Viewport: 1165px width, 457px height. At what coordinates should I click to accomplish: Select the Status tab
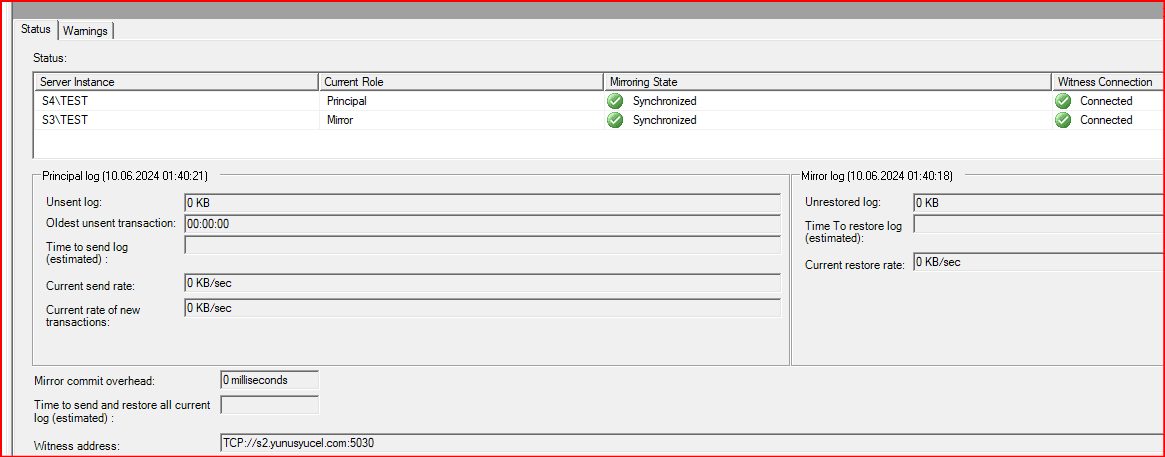click(36, 30)
